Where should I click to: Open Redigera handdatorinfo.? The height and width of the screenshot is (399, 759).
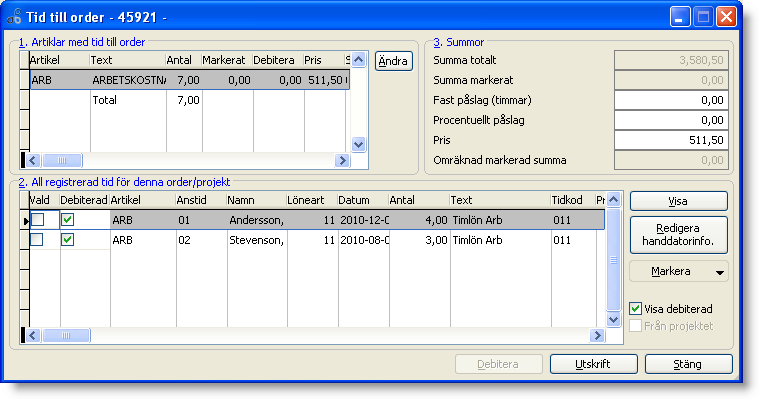point(679,235)
